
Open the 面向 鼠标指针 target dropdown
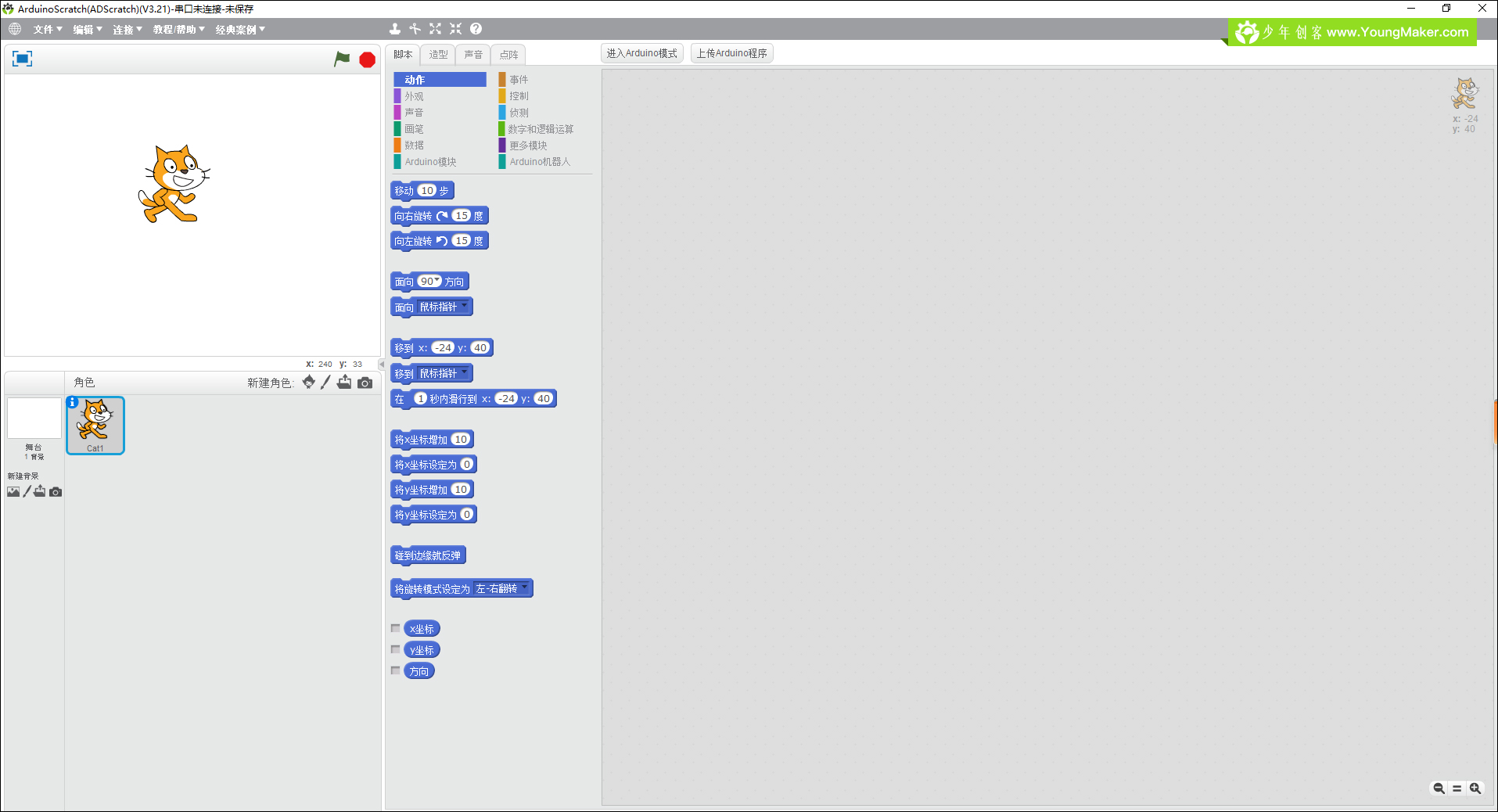tap(465, 306)
